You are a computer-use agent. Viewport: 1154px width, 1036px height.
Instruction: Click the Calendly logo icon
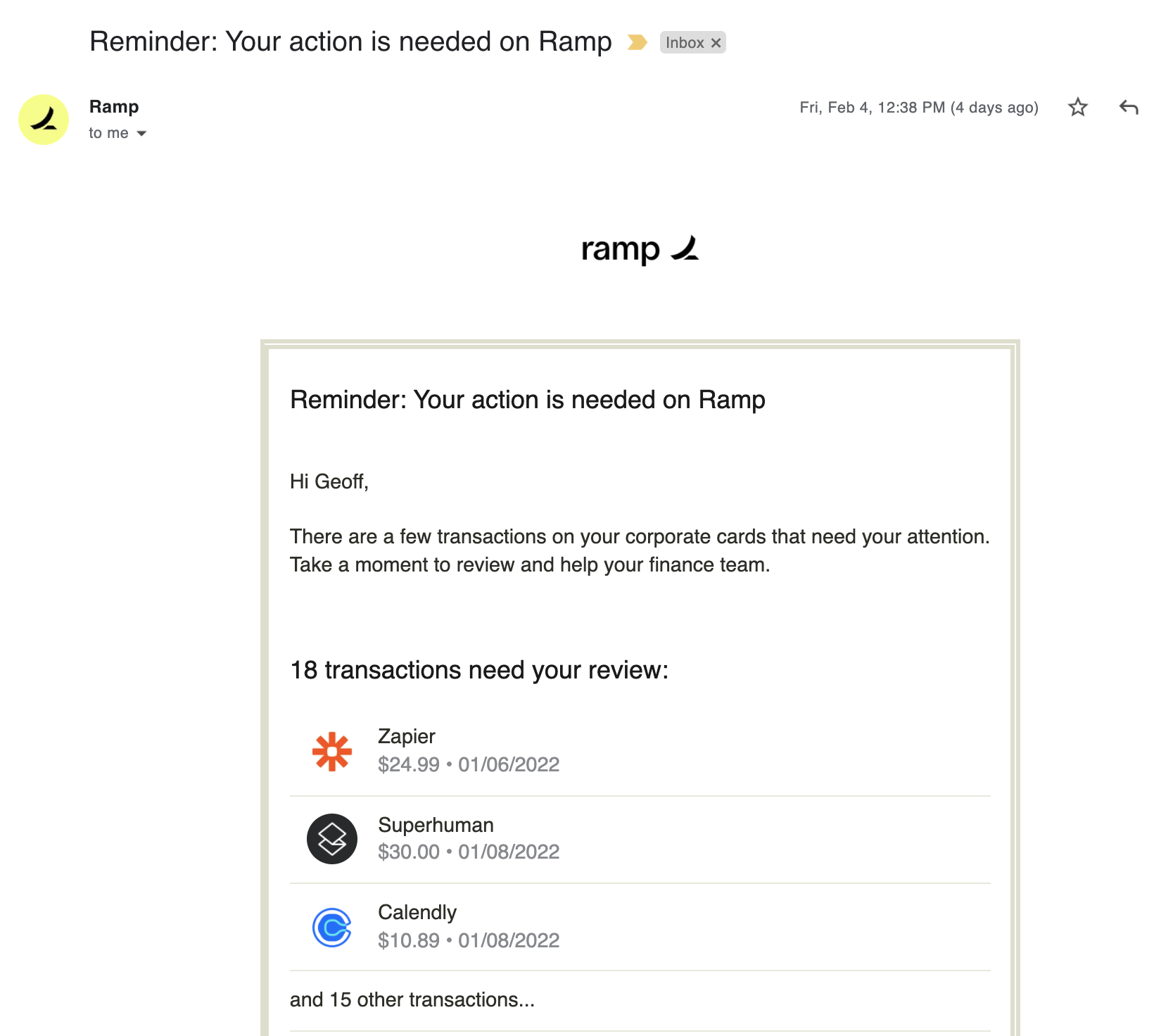[332, 928]
